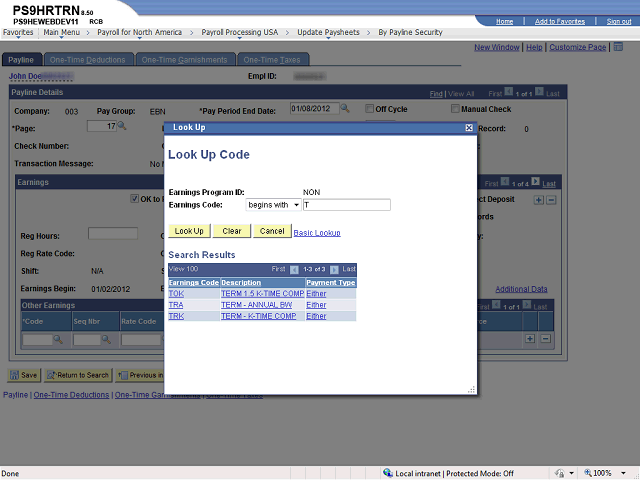Go to the previous page of search results
The width and height of the screenshot is (640, 480).
point(294,269)
